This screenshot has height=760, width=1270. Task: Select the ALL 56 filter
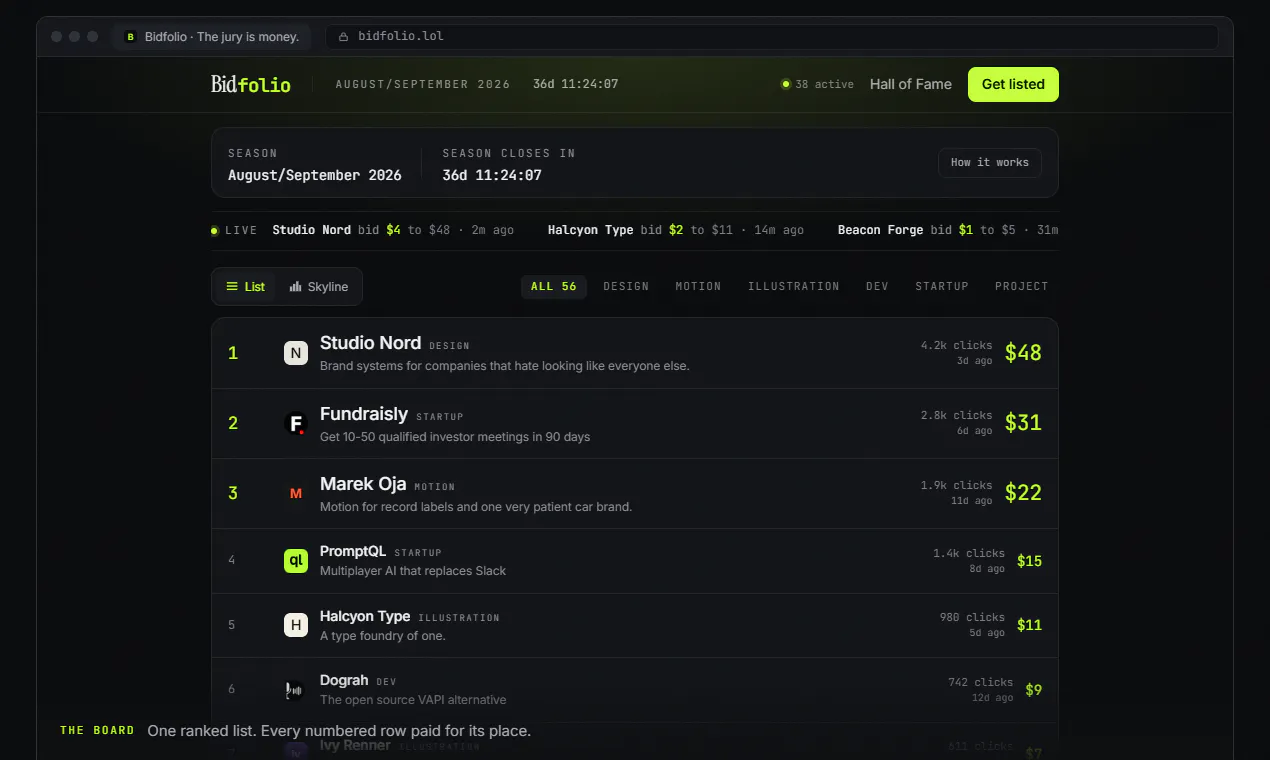point(554,287)
